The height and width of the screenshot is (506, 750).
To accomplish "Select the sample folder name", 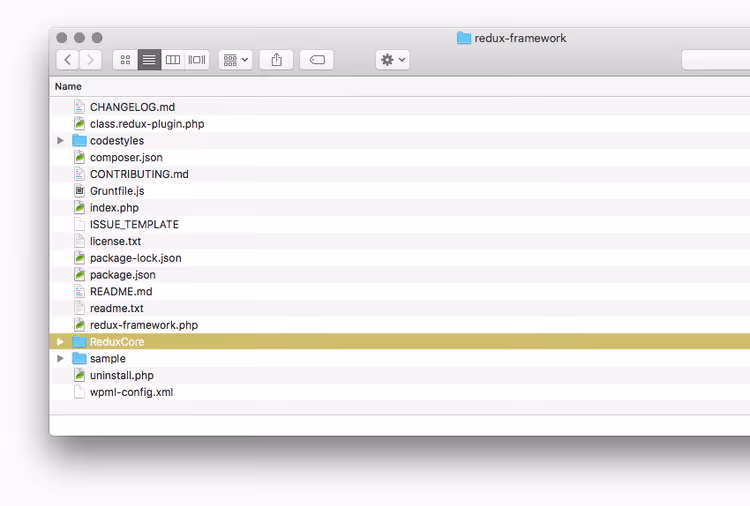I will point(108,358).
